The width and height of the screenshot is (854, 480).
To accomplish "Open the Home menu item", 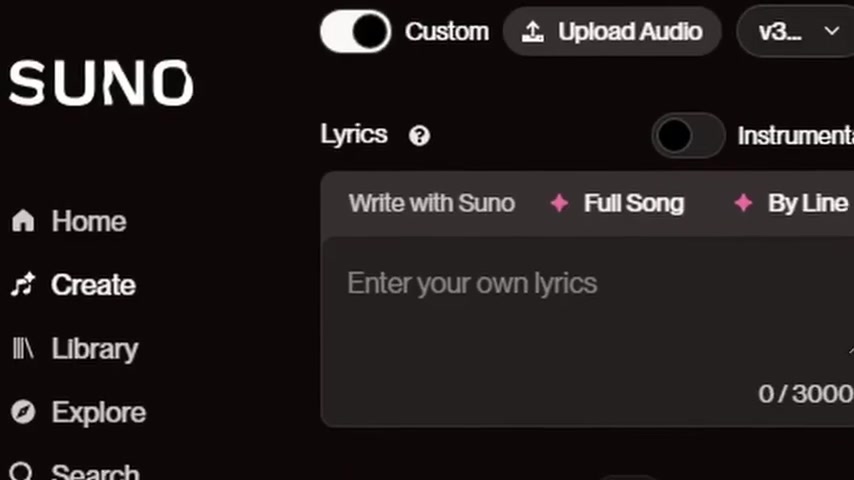I will click(69, 221).
